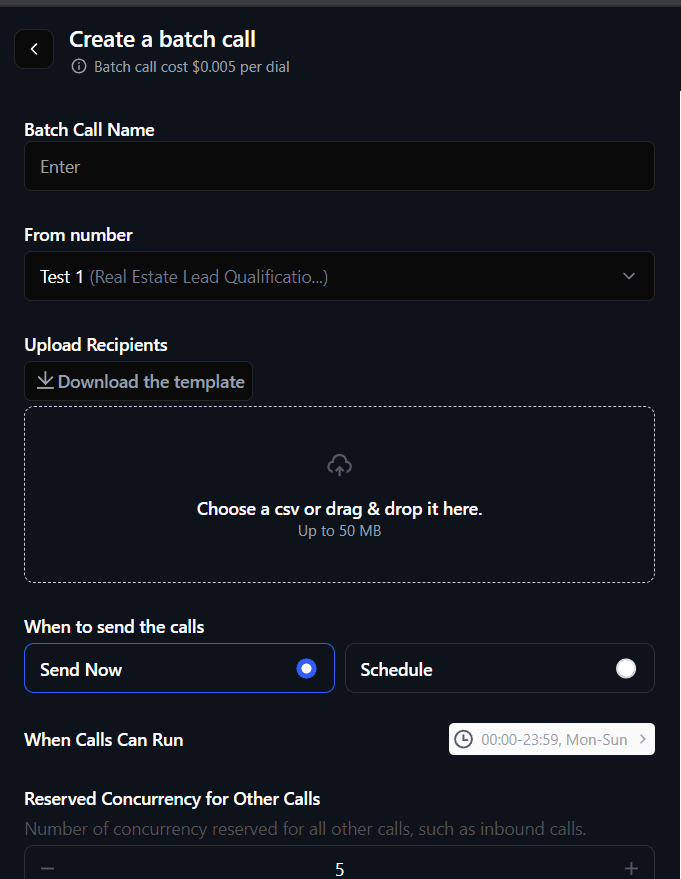
Task: Click the info icon next to batch call cost
Action: pos(78,67)
